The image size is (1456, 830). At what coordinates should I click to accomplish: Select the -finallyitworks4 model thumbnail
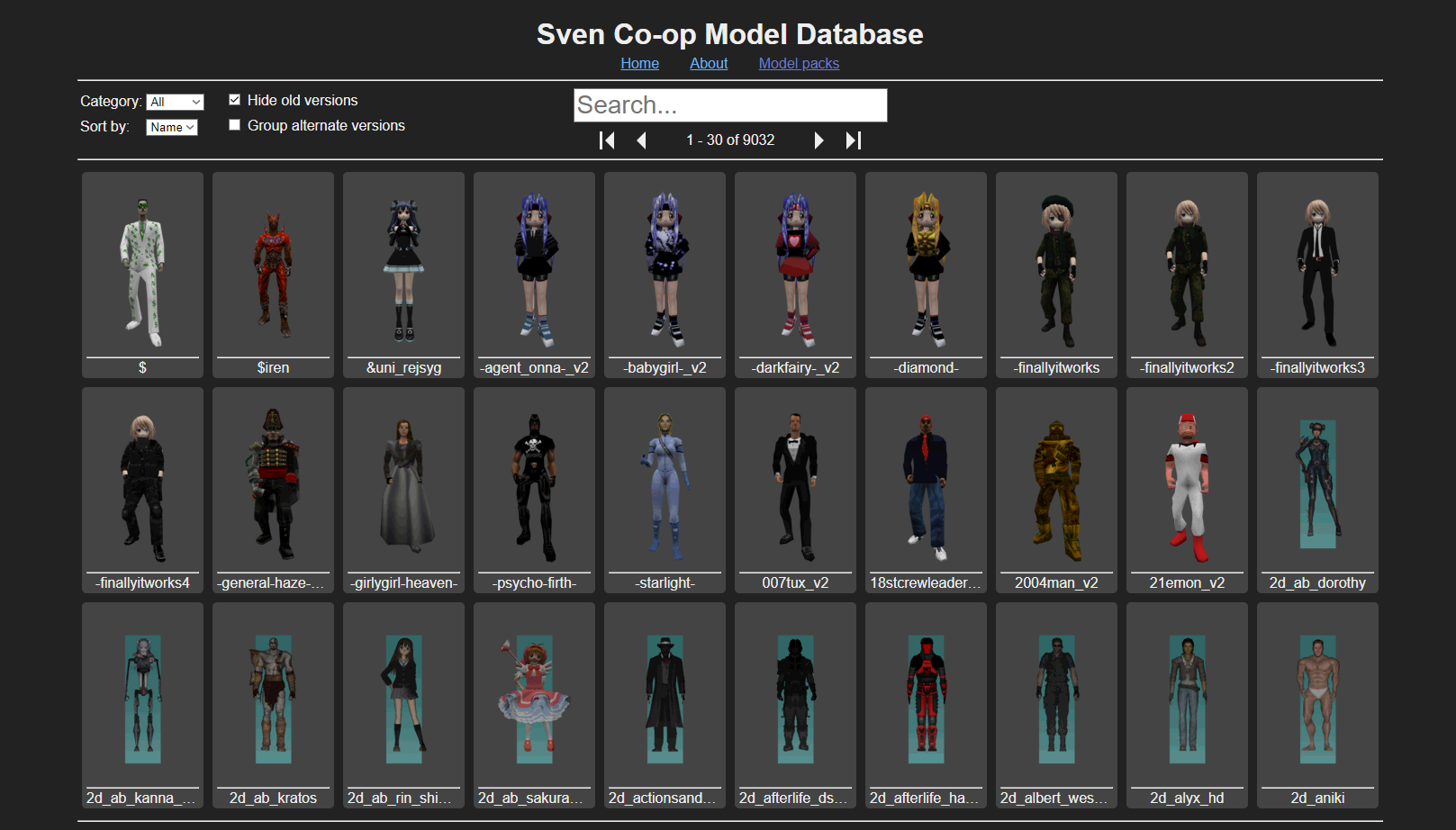[142, 491]
